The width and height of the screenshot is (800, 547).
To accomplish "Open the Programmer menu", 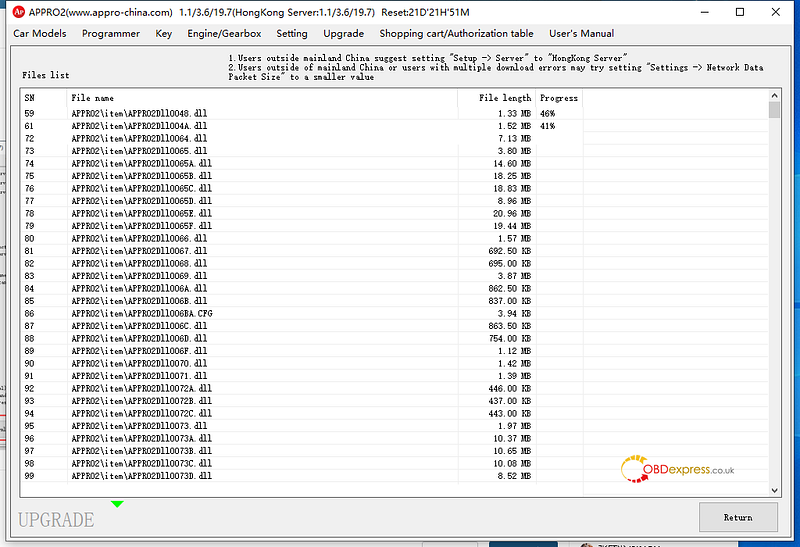I will pyautogui.click(x=111, y=34).
